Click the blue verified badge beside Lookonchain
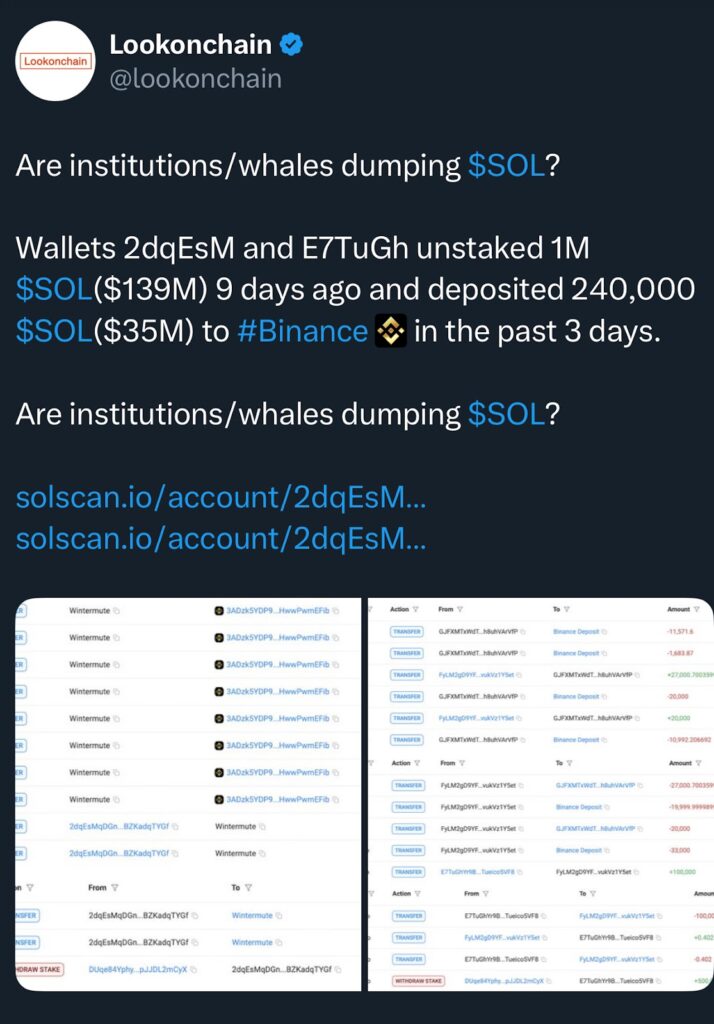714x1024 pixels. 291,44
